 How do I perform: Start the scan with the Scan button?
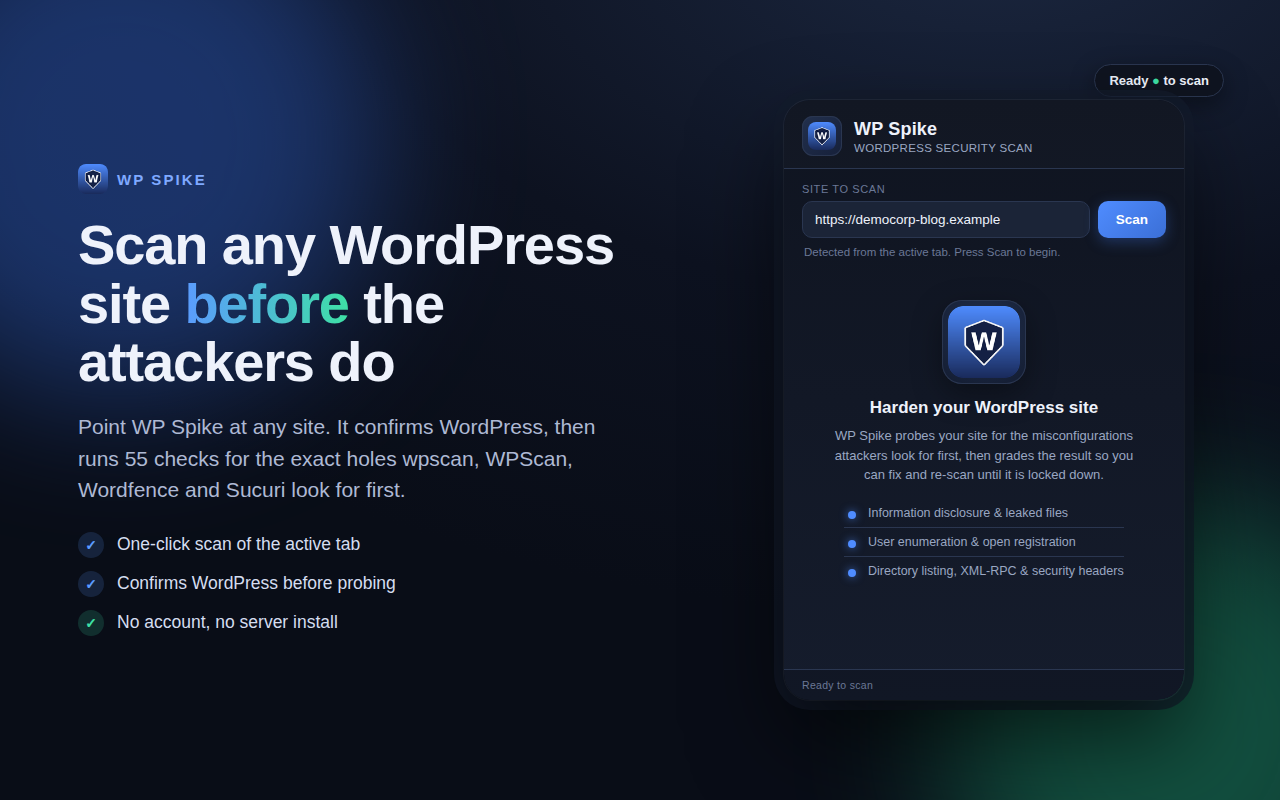tap(1132, 220)
